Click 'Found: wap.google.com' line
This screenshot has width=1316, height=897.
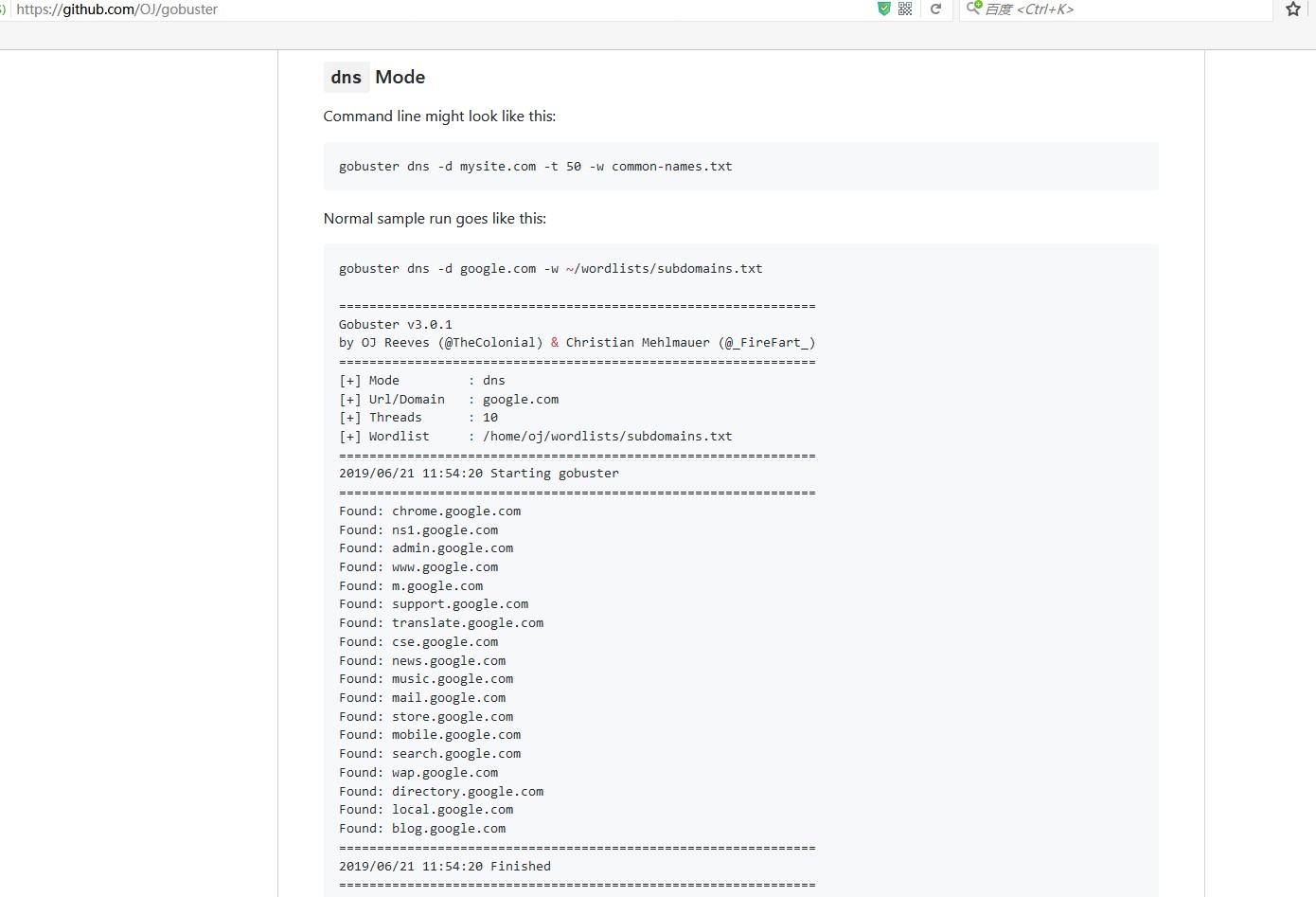[418, 772]
